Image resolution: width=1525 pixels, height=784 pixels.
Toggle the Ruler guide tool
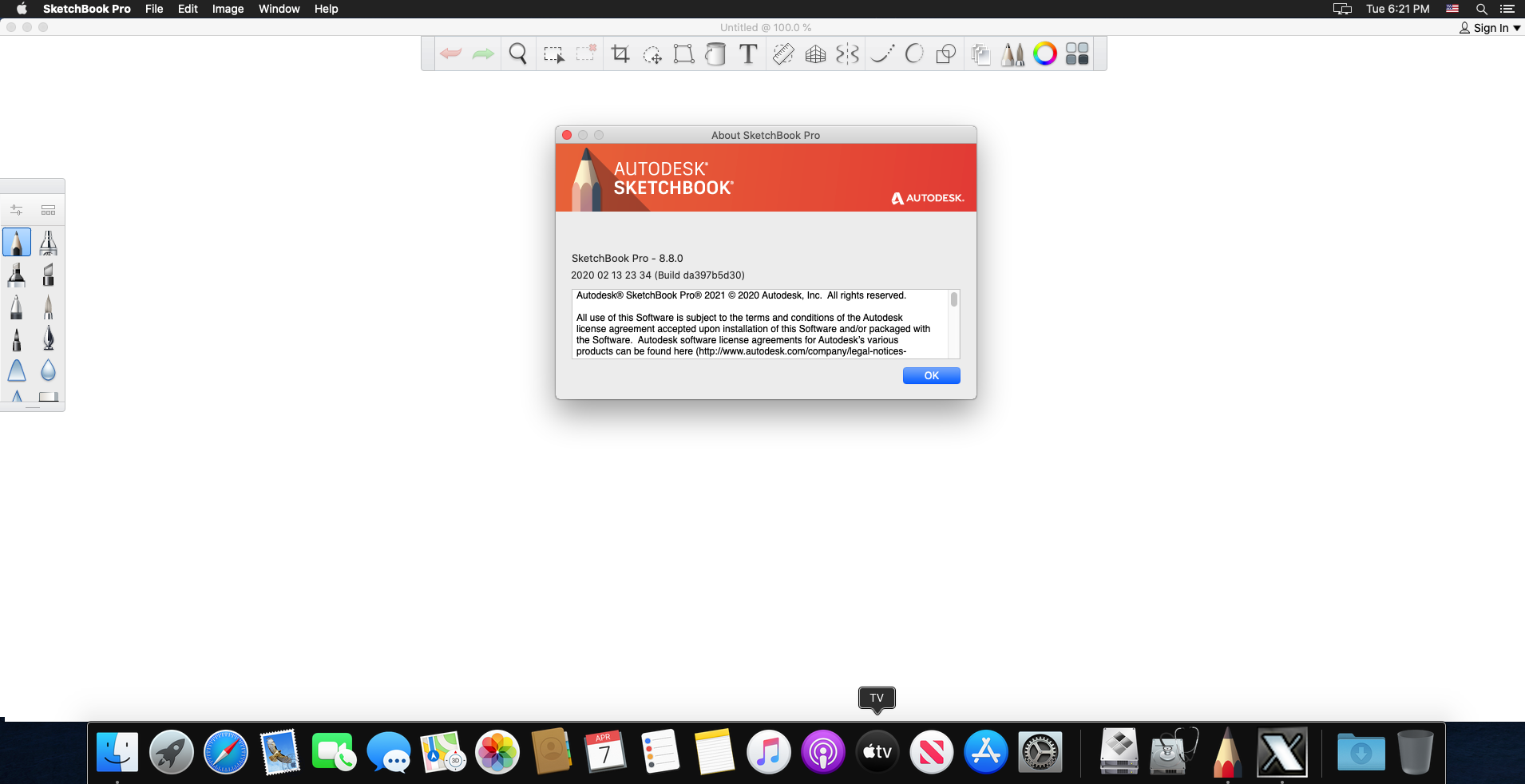pos(783,53)
